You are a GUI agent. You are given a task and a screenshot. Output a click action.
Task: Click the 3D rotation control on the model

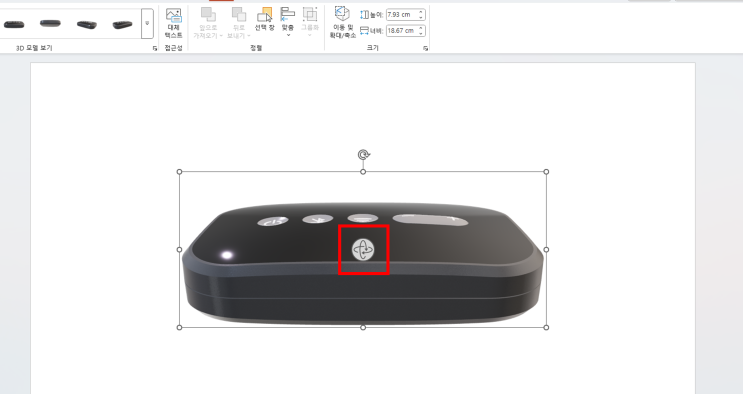(x=363, y=249)
